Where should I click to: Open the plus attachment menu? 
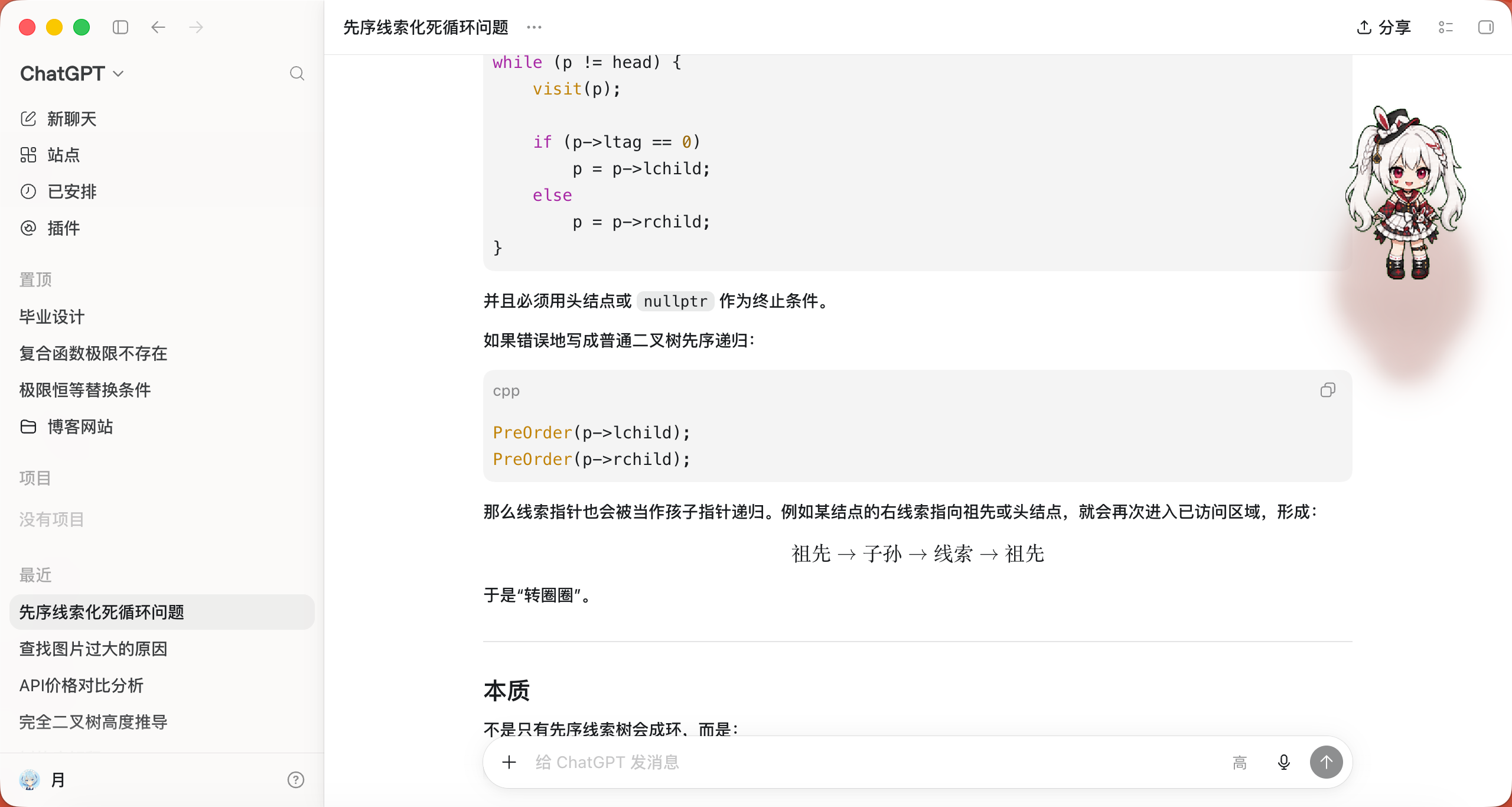(x=509, y=762)
